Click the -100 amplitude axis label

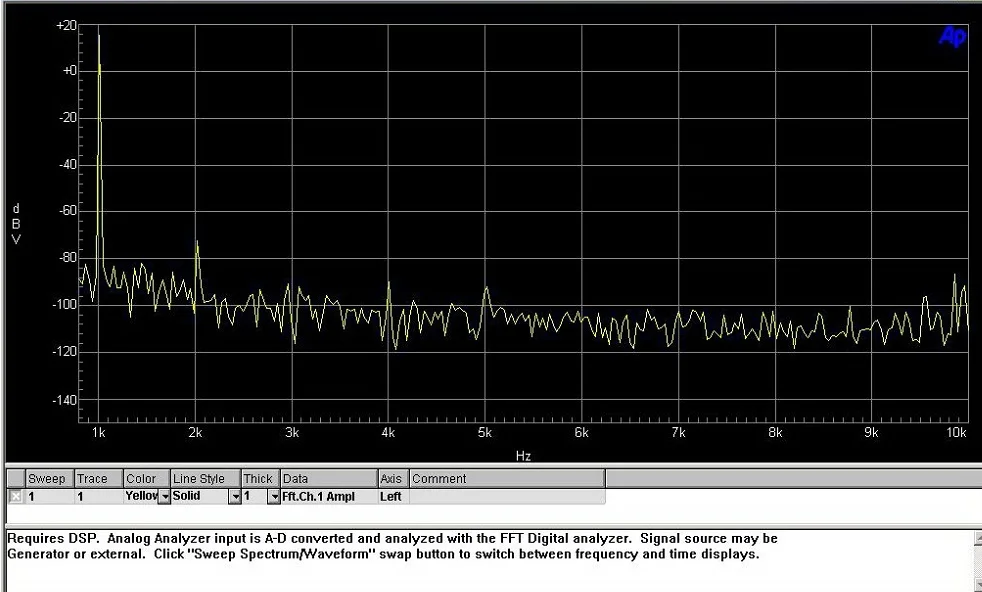(x=65, y=305)
